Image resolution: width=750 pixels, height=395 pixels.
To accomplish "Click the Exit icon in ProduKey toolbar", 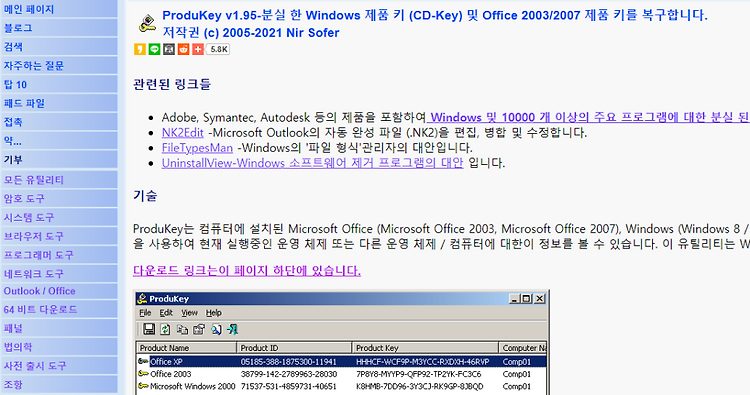I will coord(233,329).
